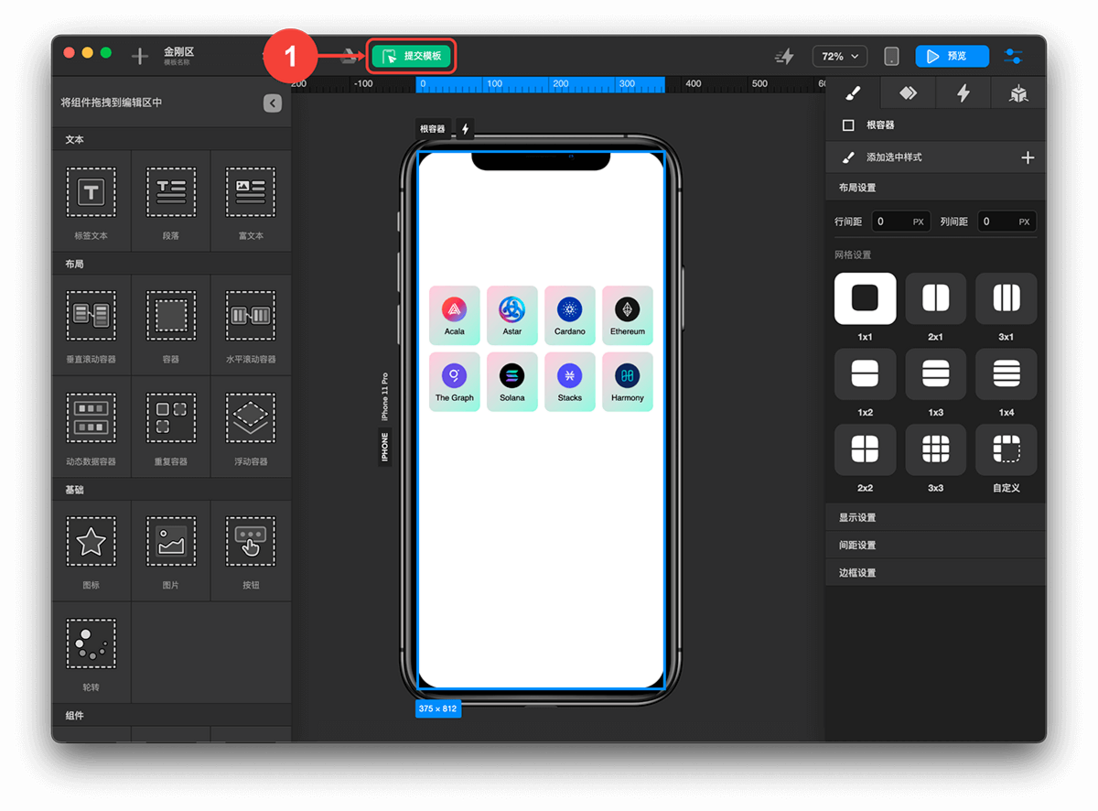This screenshot has width=1098, height=811.
Task: Click the 375 x 812 size label
Action: [438, 709]
